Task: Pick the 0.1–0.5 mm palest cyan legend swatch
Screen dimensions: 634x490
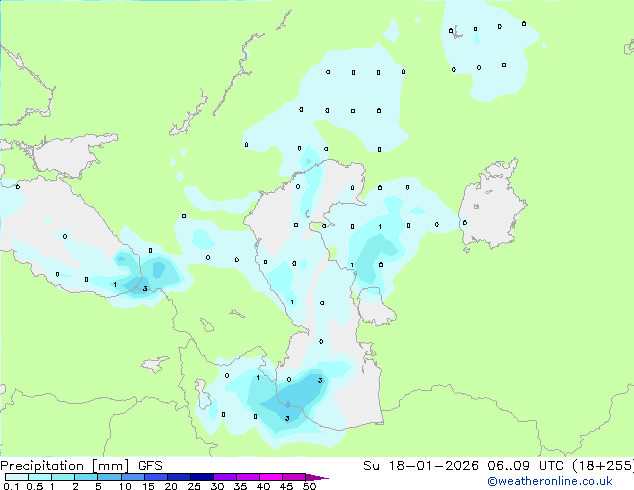Action: (17, 477)
